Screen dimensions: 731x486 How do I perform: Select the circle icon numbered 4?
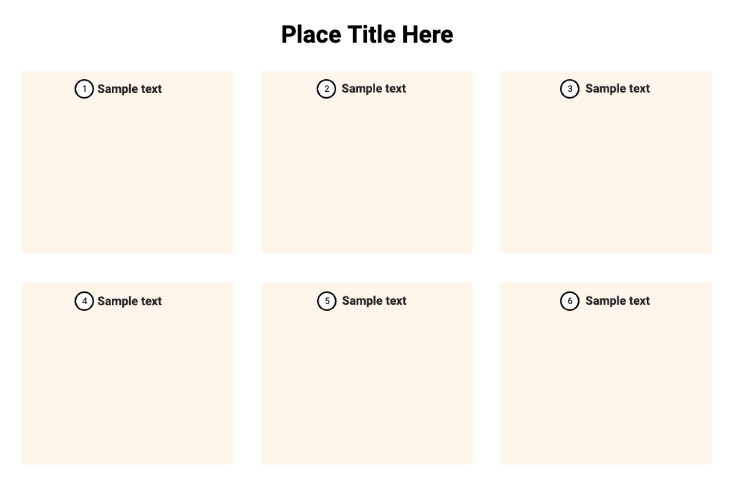85,301
